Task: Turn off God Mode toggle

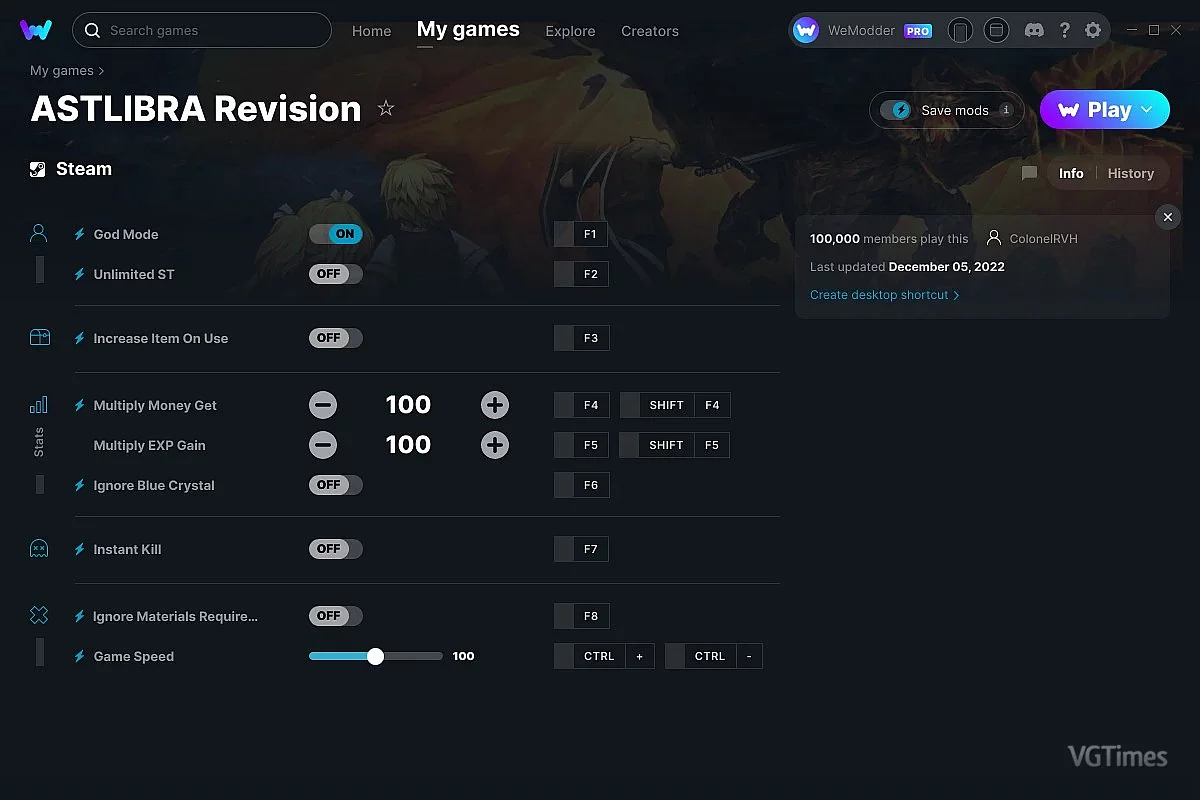Action: coord(336,234)
